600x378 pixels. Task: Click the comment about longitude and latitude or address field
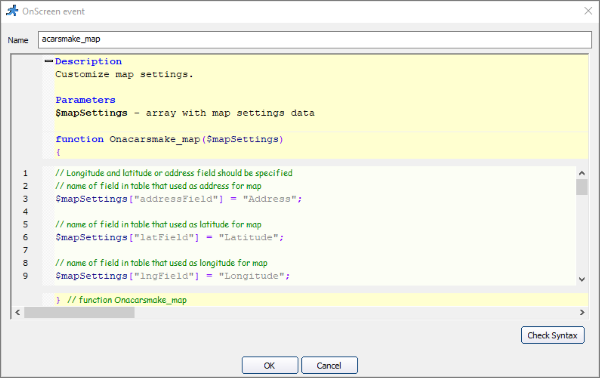point(174,173)
